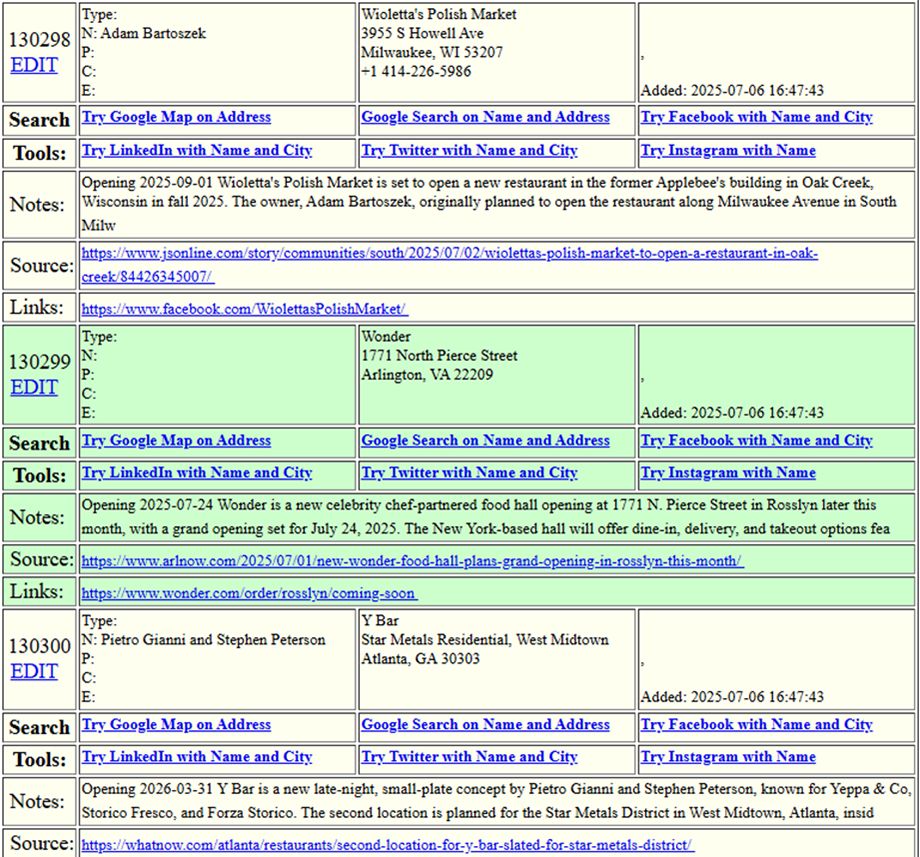
Task: Open the WiolettasPolishMarket Facebook page link
Action: pos(244,309)
